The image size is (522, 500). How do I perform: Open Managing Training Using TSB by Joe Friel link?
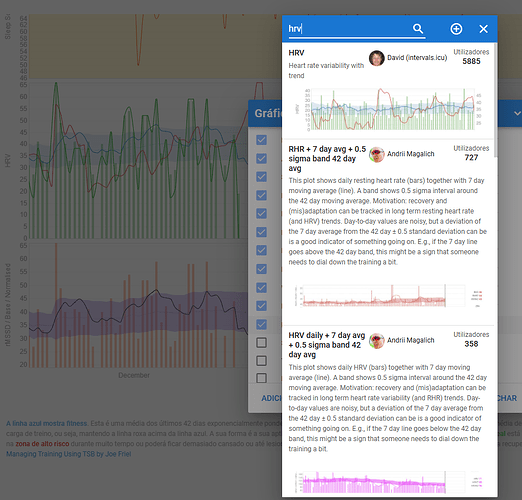[x=69, y=454]
